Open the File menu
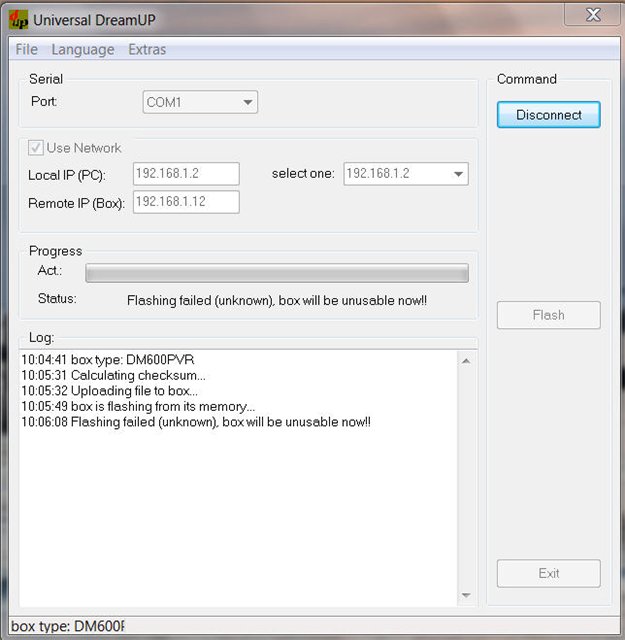Viewport: 625px width, 640px height. coord(27,49)
